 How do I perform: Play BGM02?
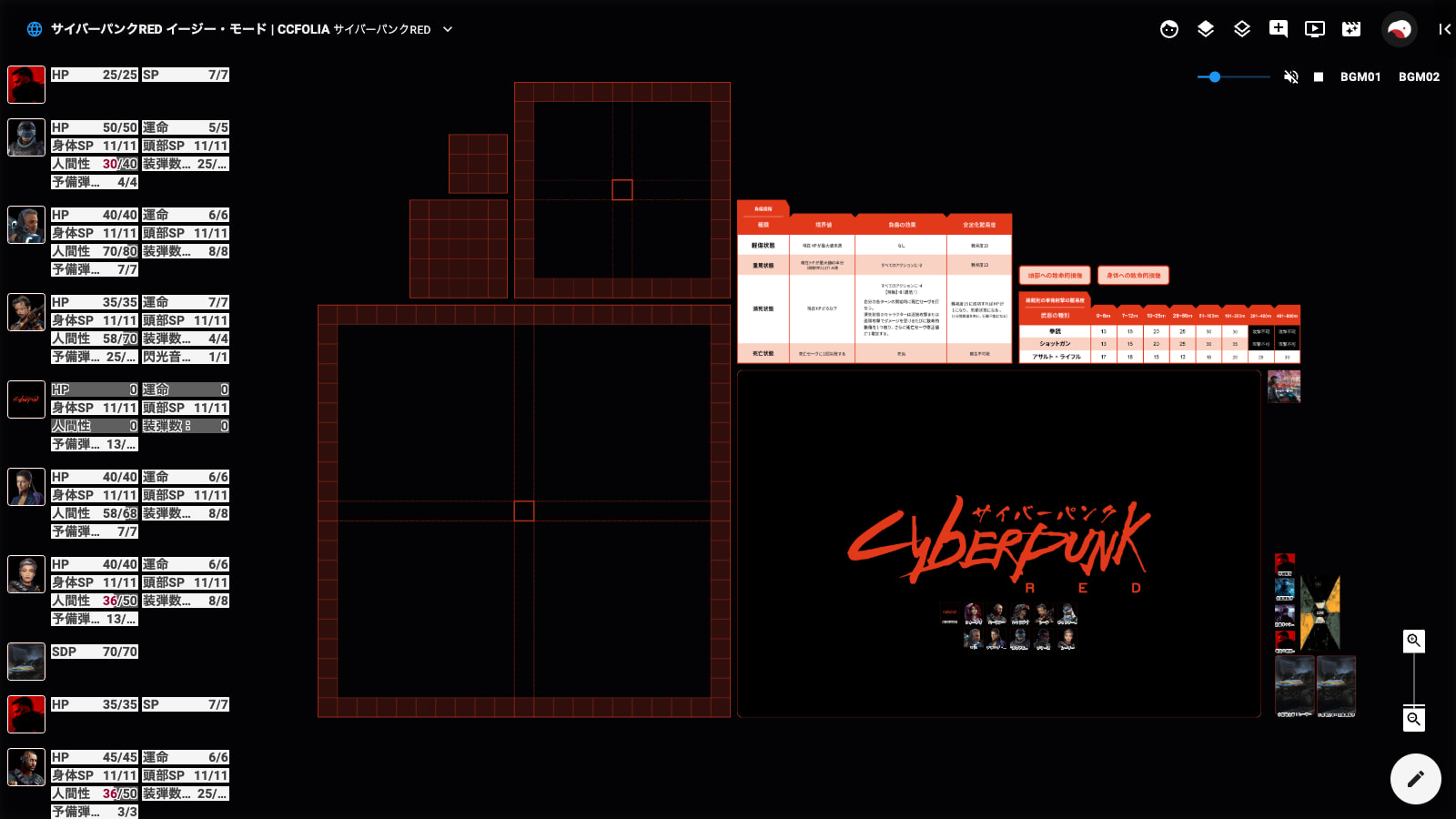(1419, 77)
